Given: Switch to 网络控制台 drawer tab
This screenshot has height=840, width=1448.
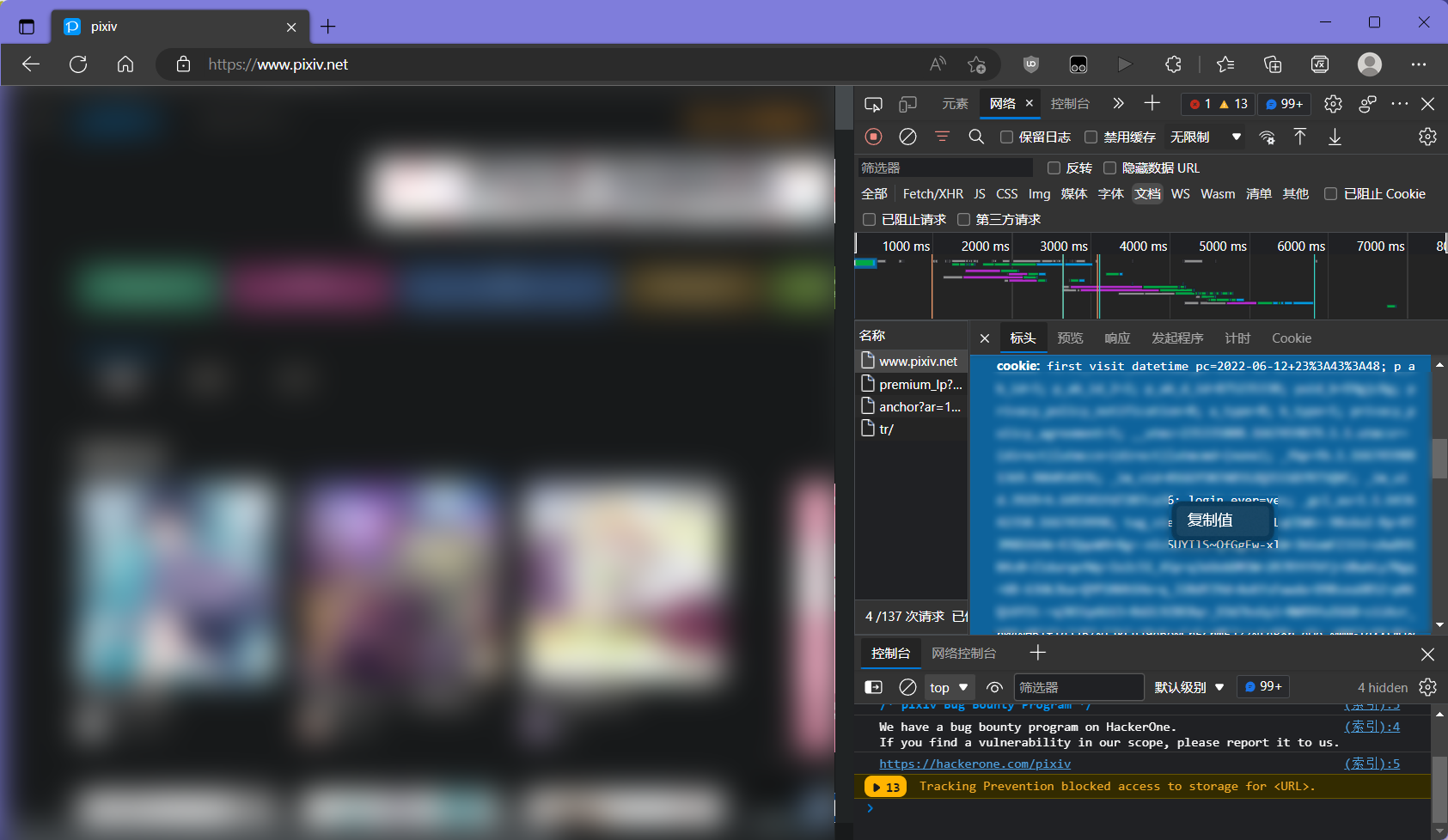Looking at the screenshot, I should pos(964,654).
